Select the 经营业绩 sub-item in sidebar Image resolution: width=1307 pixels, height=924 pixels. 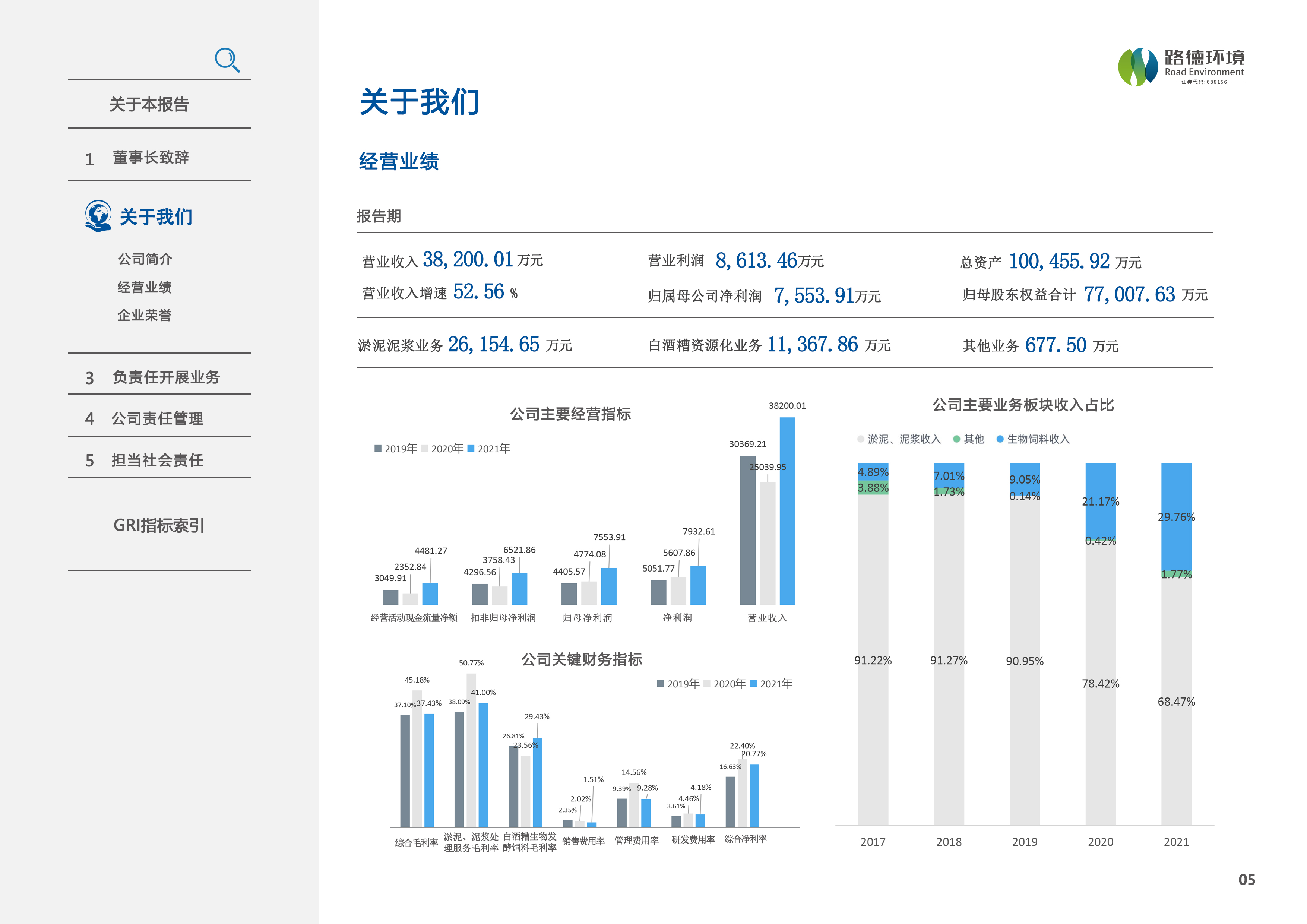(x=145, y=288)
